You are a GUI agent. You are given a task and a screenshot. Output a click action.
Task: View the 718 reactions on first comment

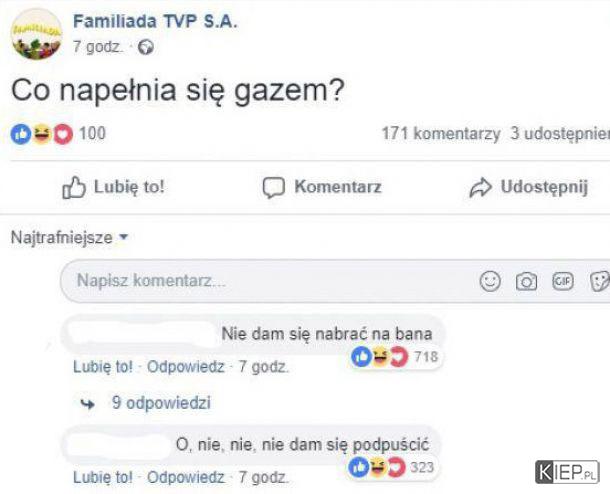pos(395,357)
